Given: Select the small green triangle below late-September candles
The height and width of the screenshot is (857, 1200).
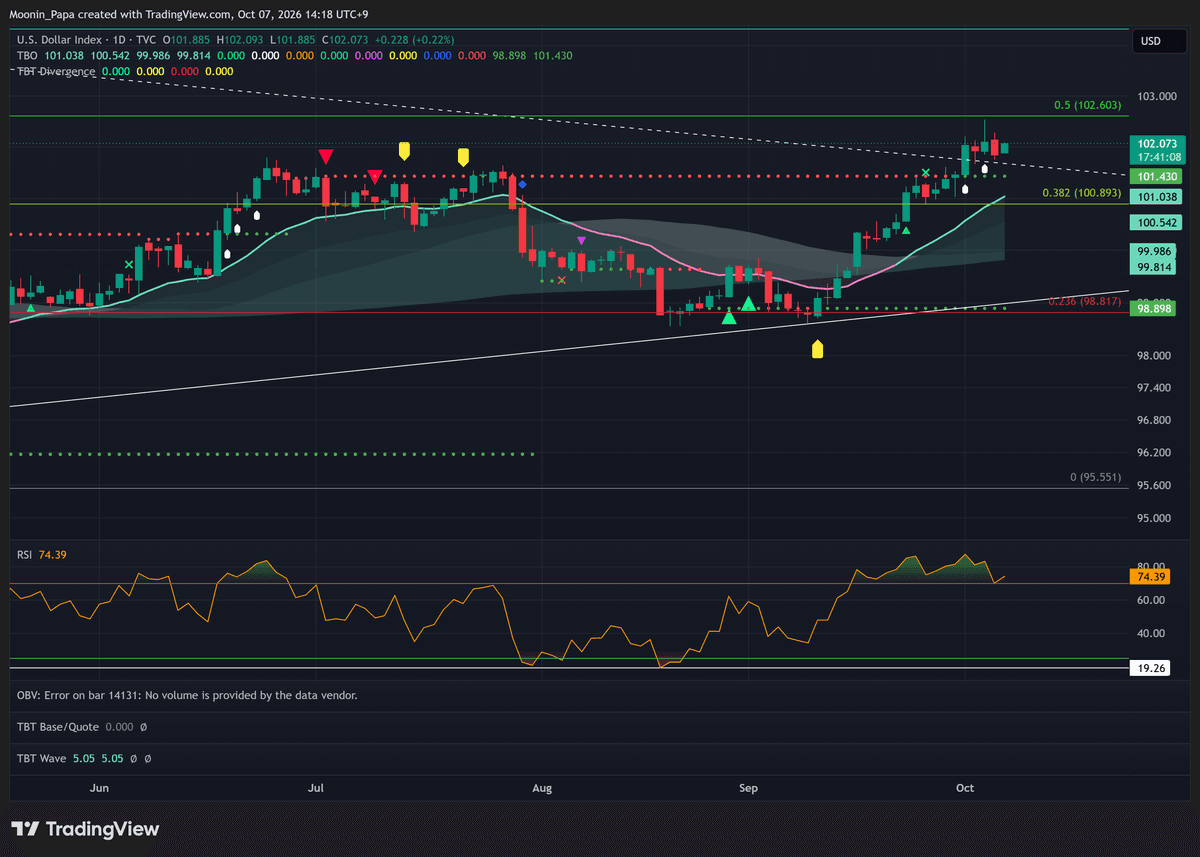Looking at the screenshot, I should coord(906,231).
